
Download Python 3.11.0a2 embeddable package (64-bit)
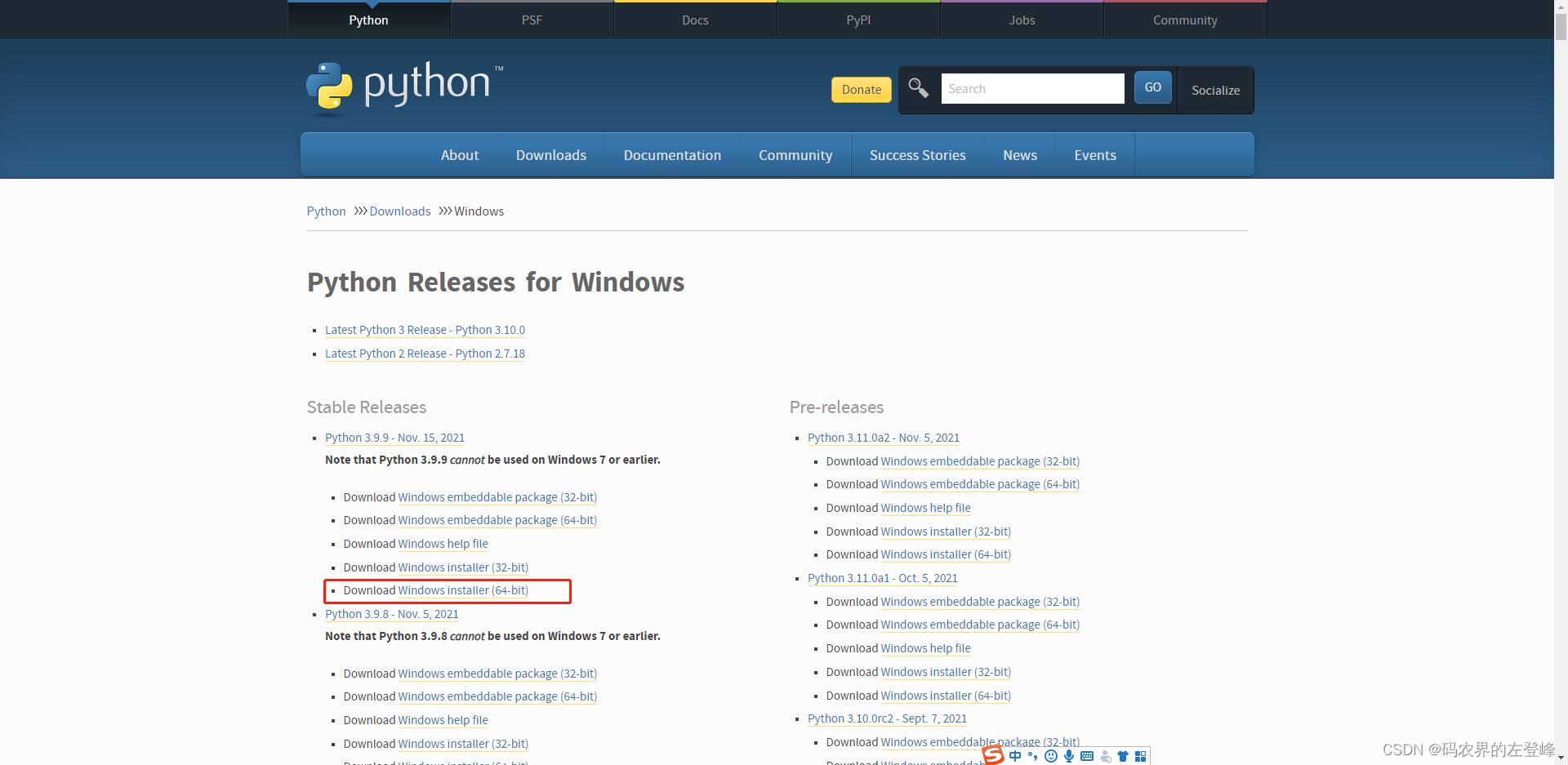[x=980, y=484]
